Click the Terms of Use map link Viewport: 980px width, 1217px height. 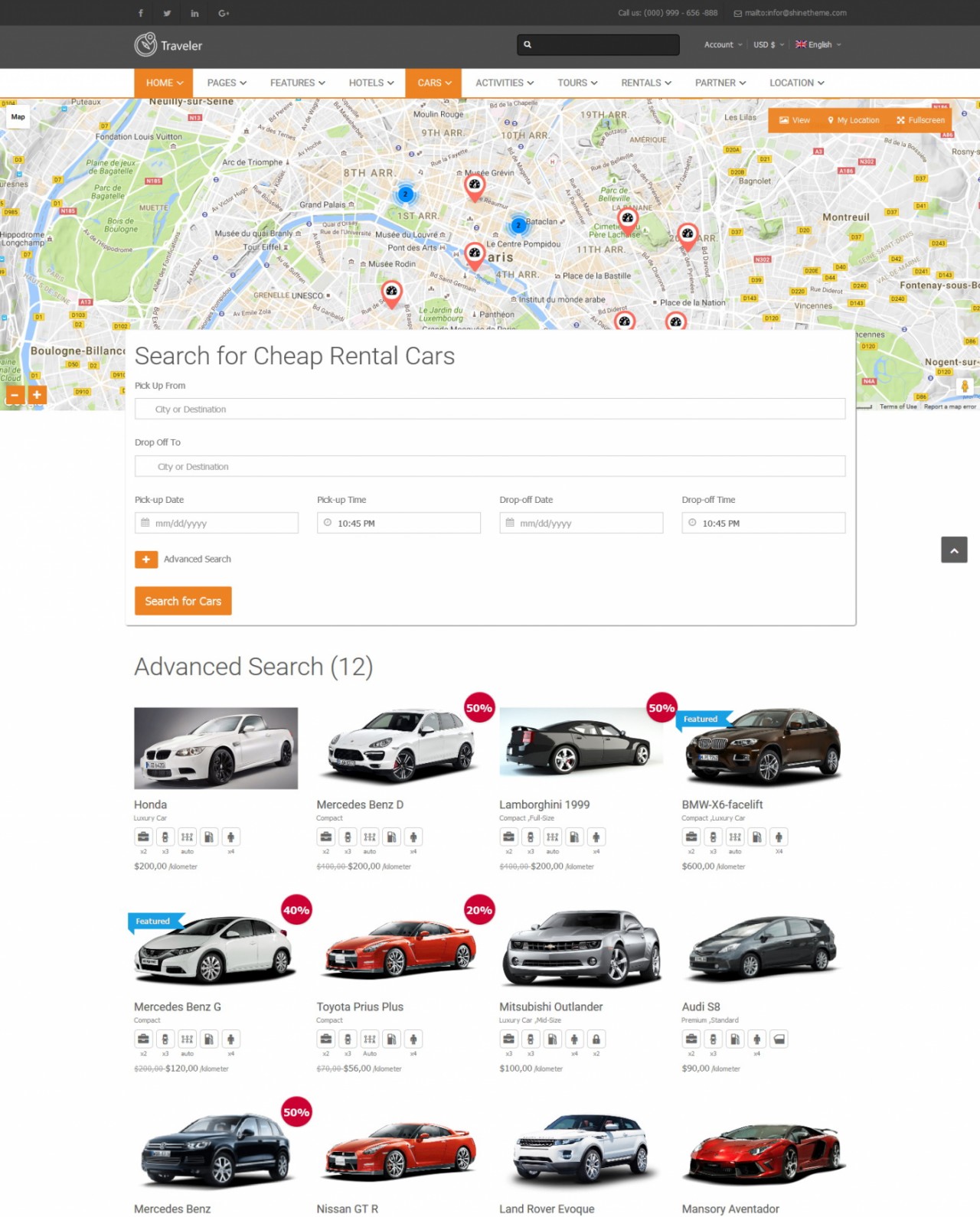point(898,406)
